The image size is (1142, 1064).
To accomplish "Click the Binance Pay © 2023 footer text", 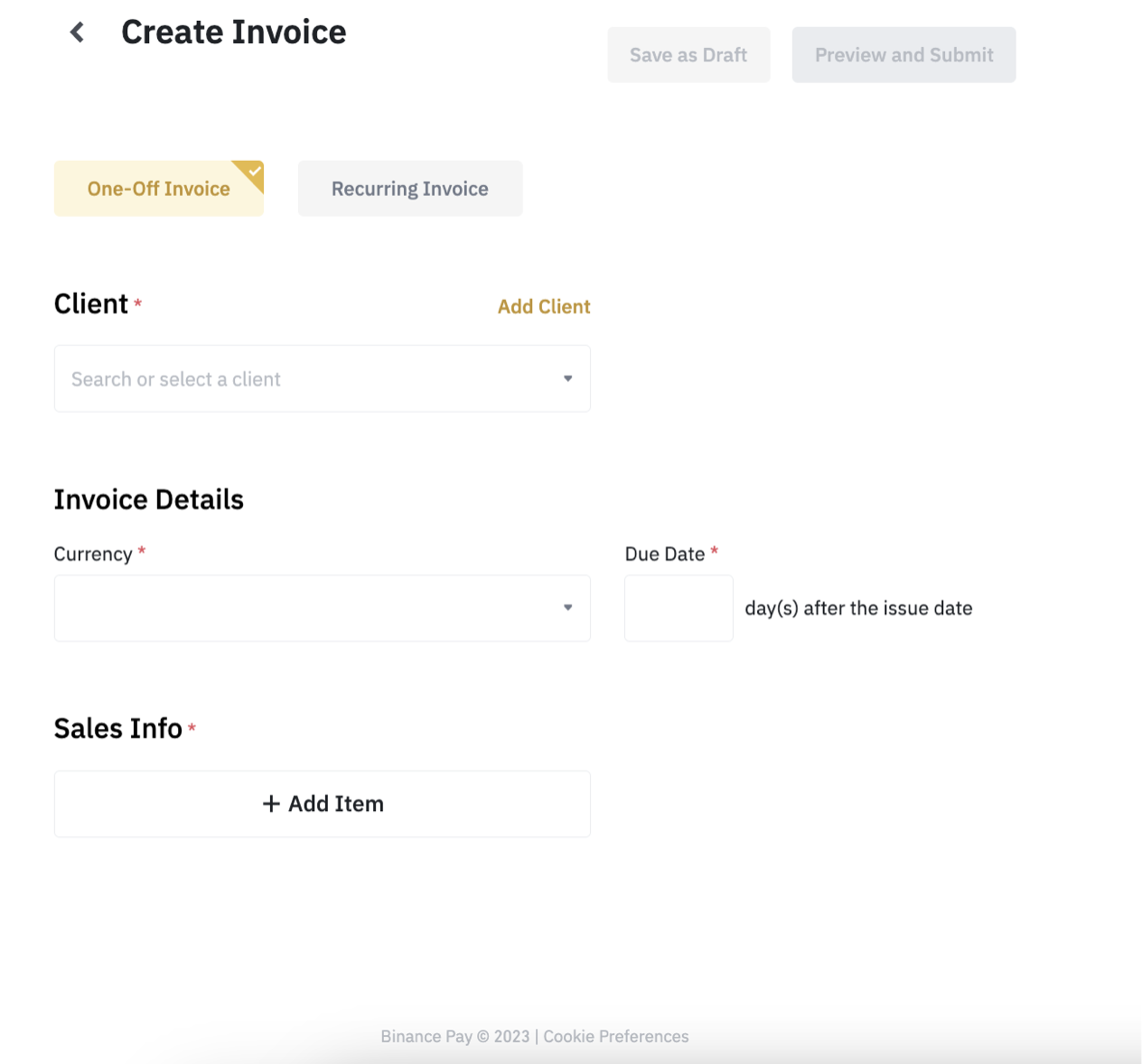I will coord(455,1036).
